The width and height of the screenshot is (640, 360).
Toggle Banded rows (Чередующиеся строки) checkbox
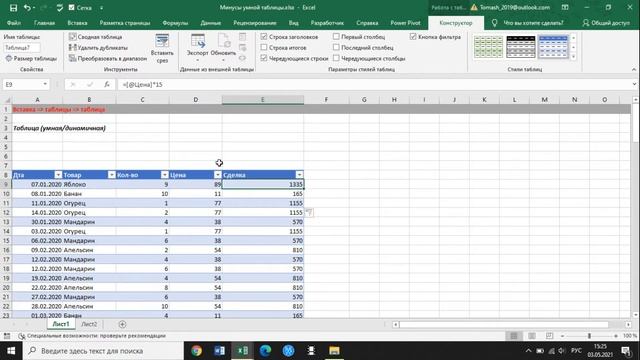click(x=264, y=58)
